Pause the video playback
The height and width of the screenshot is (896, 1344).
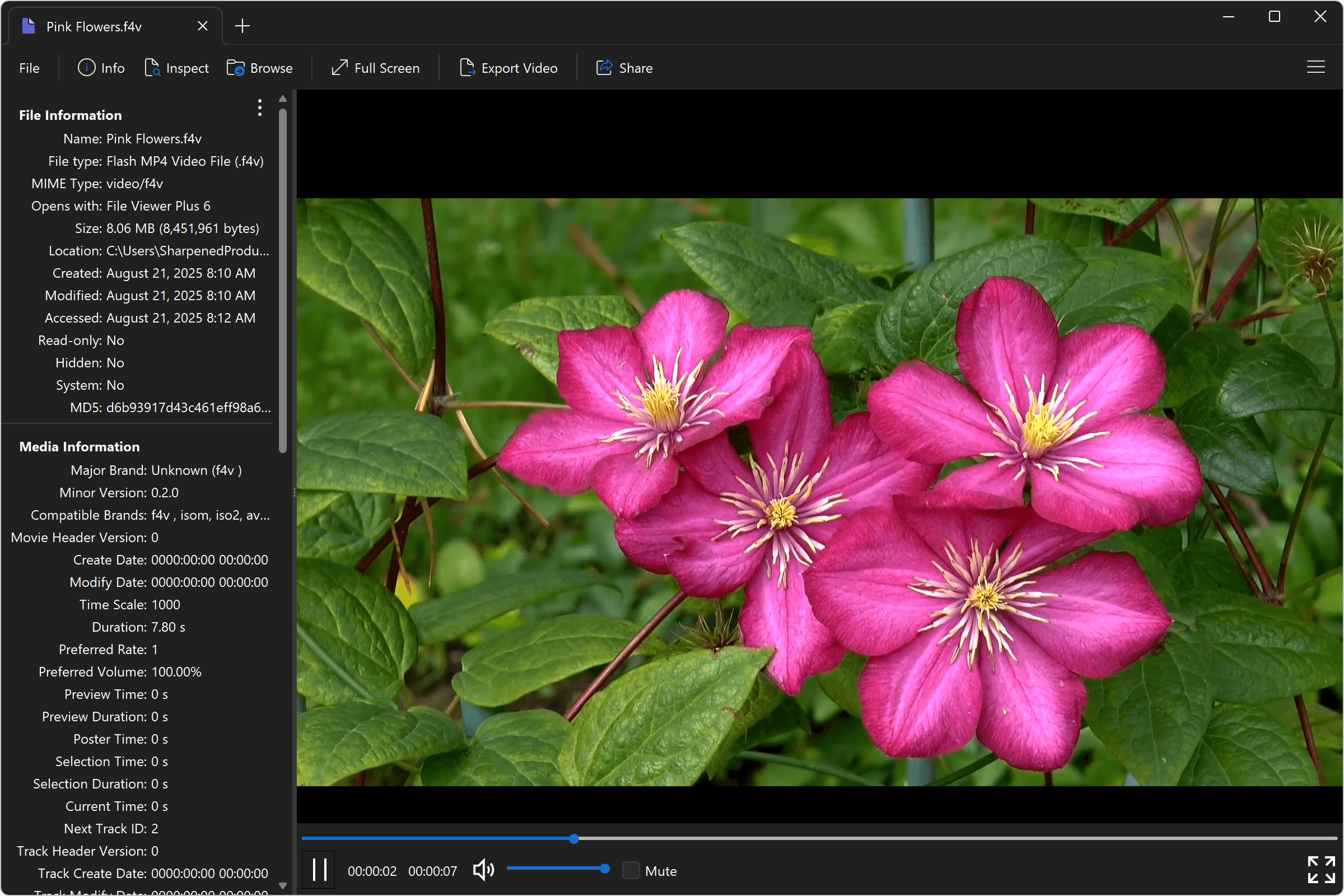(318, 870)
